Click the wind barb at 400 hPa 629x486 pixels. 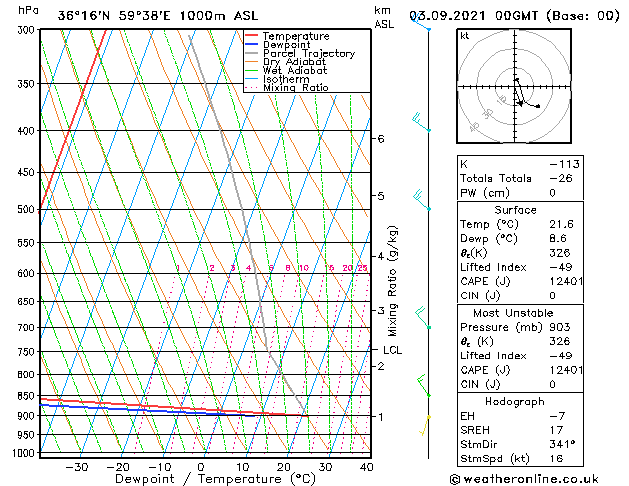click(x=421, y=122)
